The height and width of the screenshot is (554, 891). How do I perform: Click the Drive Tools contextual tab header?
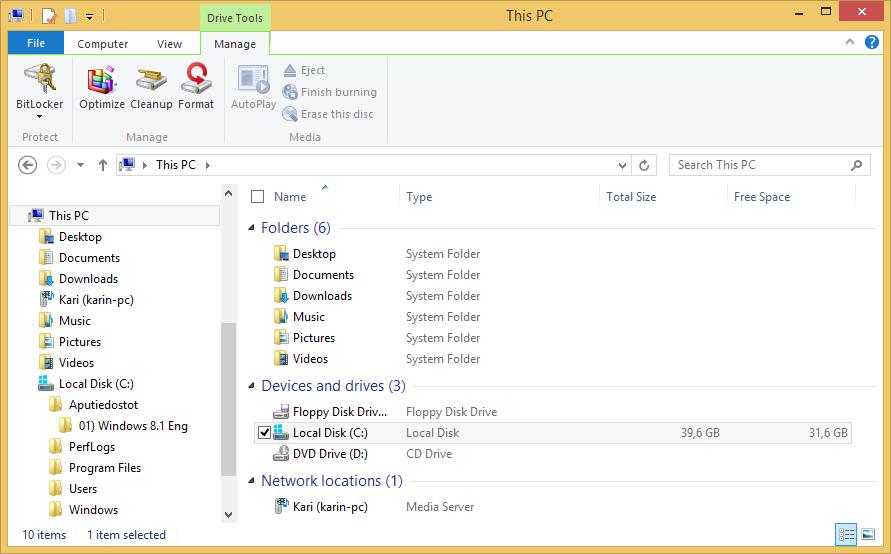click(235, 18)
